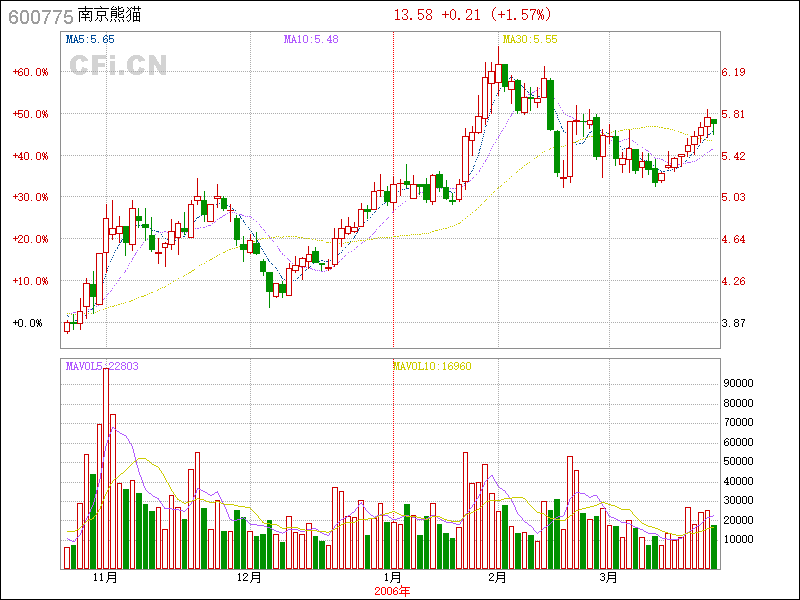Click the 1月 date marker
The height and width of the screenshot is (600, 800).
click(393, 578)
